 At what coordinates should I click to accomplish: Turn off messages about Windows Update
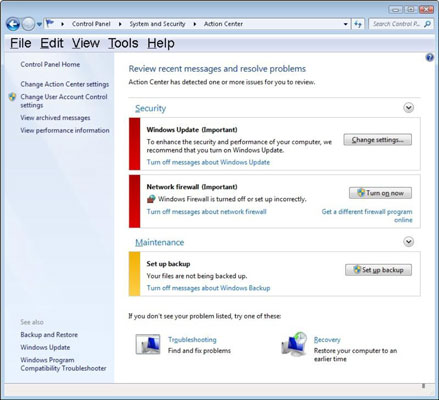pyautogui.click(x=208, y=162)
